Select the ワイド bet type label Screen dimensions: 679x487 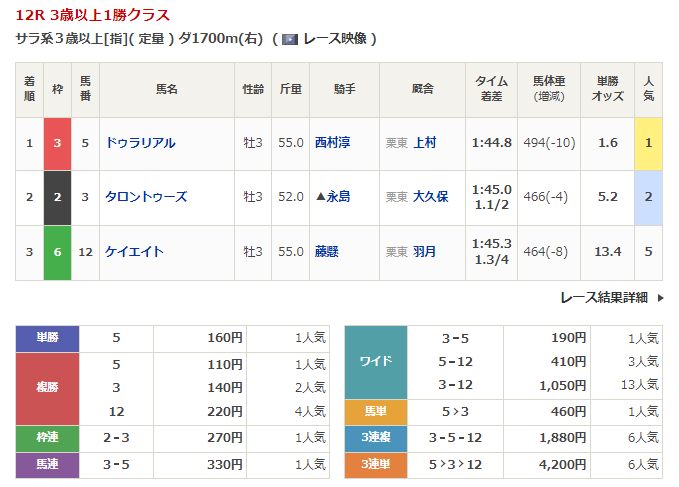coord(375,361)
